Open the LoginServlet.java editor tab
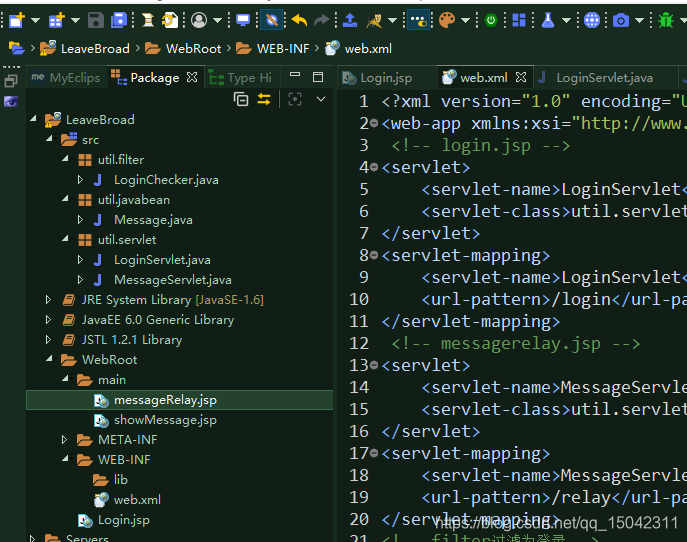Screen dimensions: 687x542 coord(604,78)
